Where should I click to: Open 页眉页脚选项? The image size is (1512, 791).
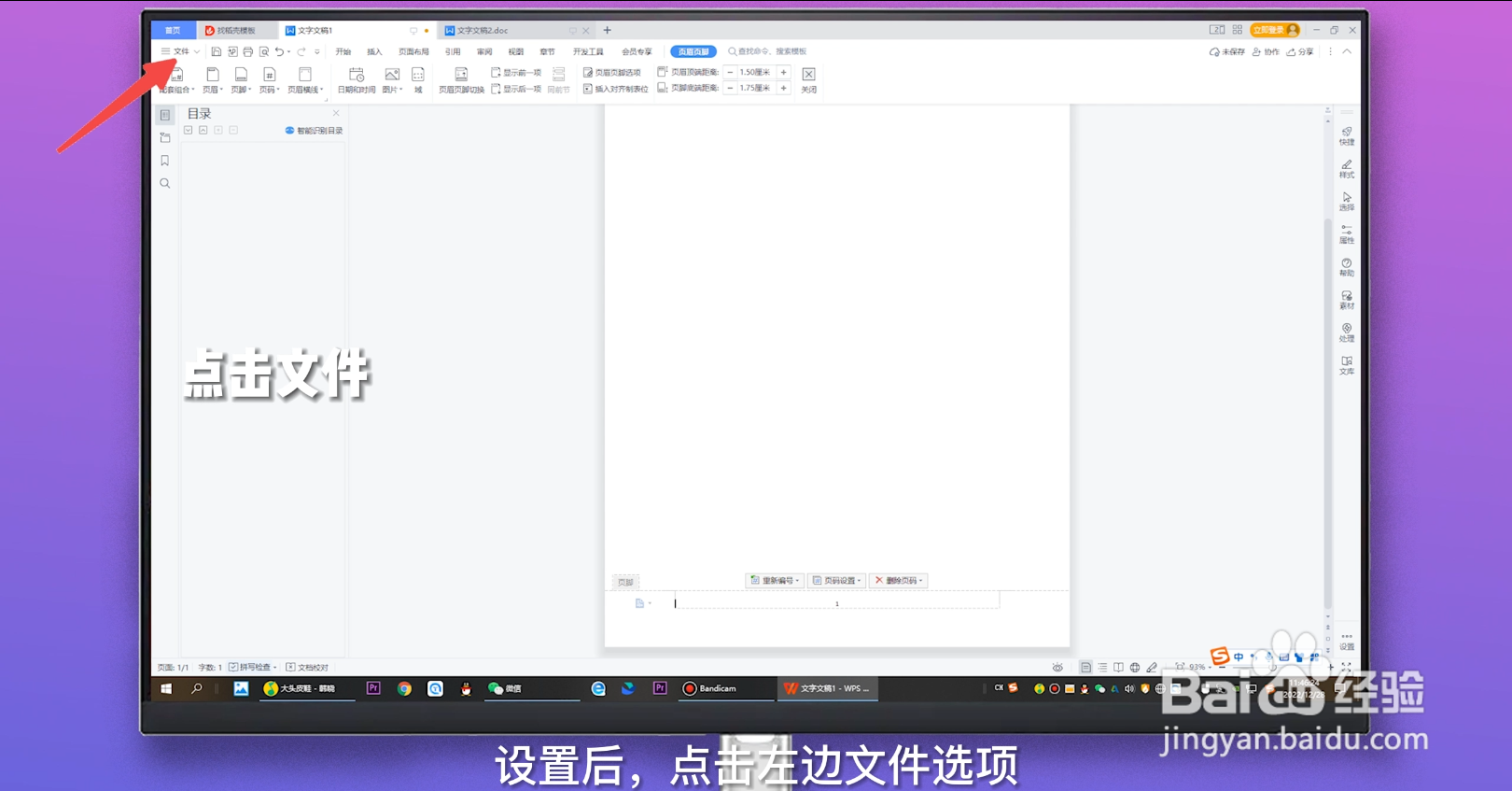[x=612, y=72]
